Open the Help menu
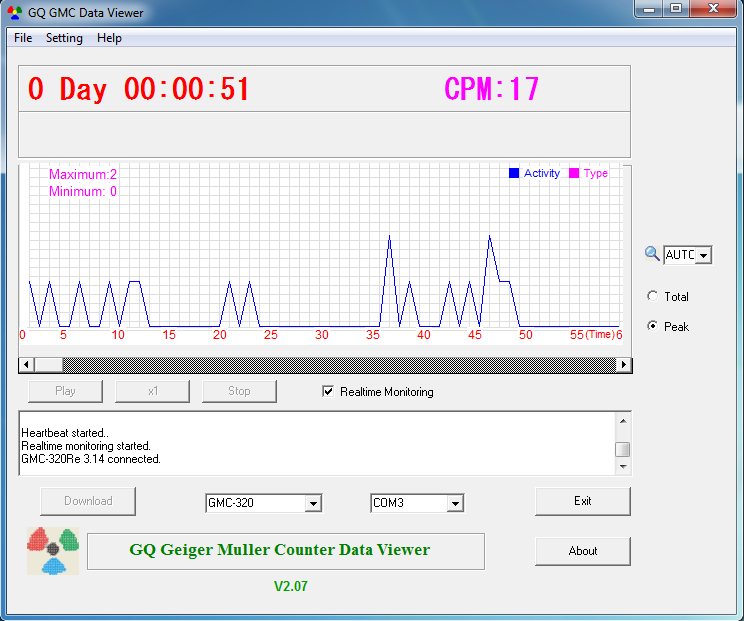Viewport: 744px width, 621px height. [x=109, y=38]
